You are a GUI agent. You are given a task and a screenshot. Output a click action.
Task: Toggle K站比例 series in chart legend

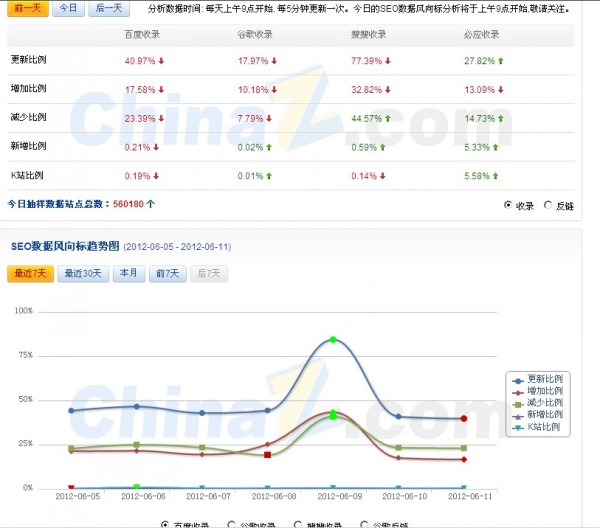(537, 427)
